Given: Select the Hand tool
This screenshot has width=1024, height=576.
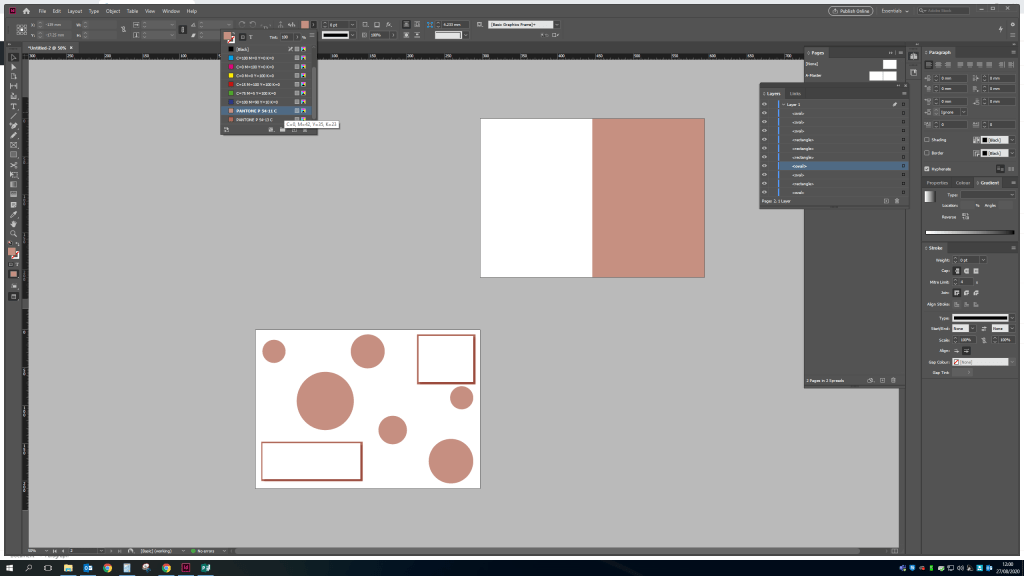Looking at the screenshot, I should [x=13, y=224].
